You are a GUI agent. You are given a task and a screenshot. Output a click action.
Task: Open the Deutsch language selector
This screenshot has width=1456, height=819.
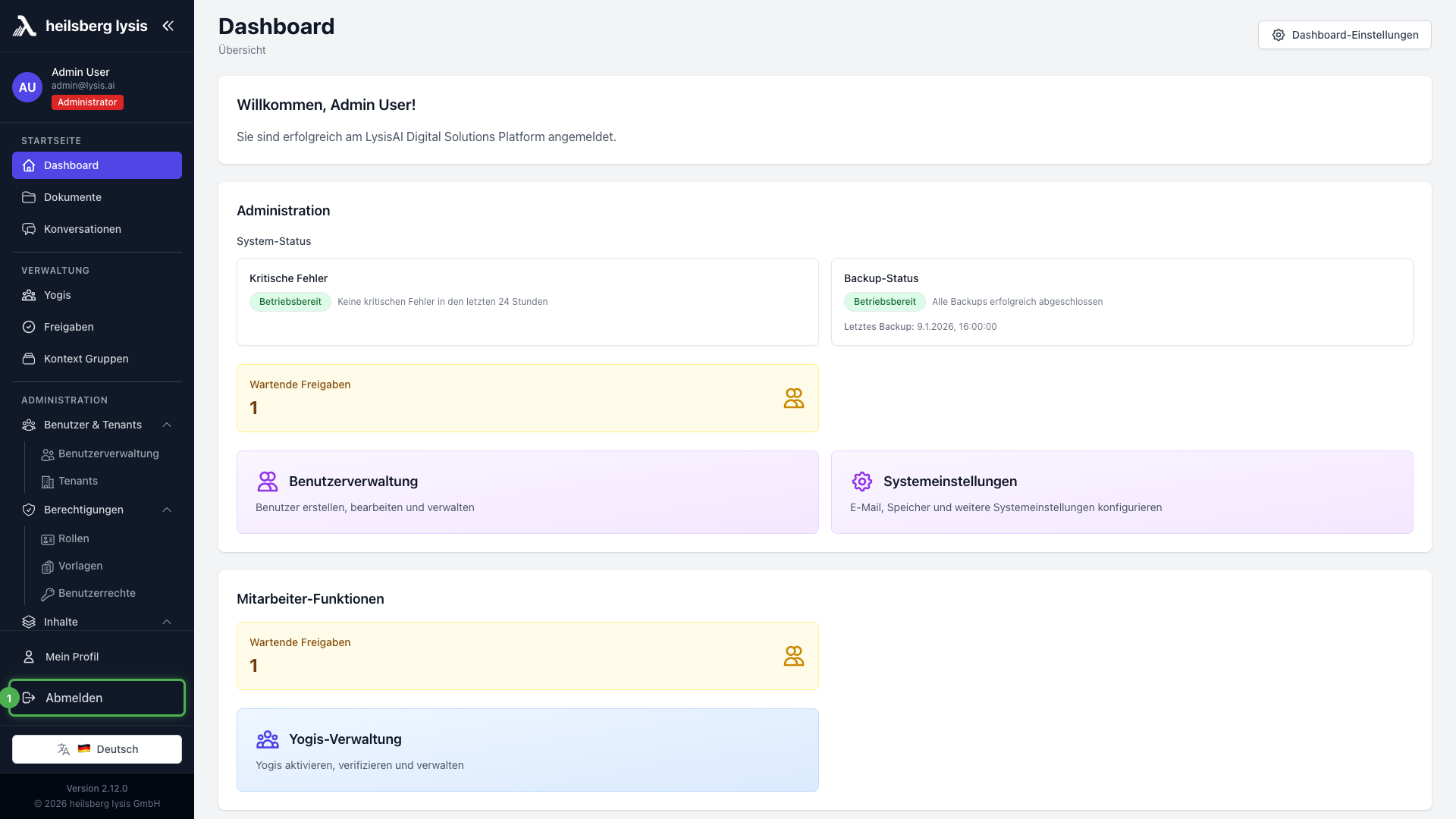point(97,749)
